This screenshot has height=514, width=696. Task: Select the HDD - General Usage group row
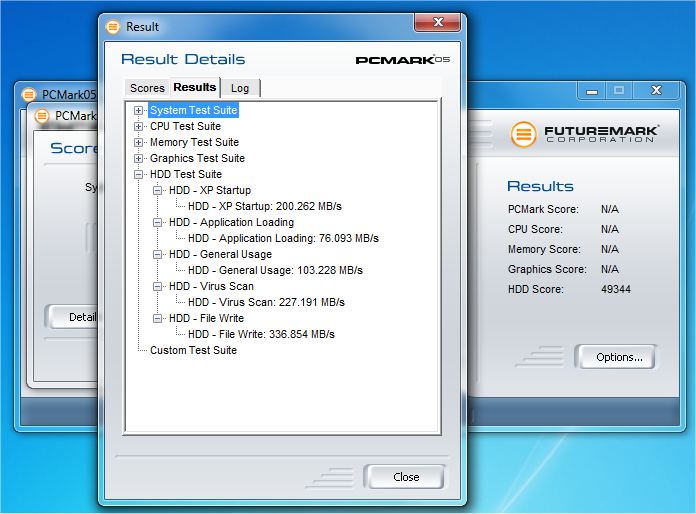tap(220, 254)
